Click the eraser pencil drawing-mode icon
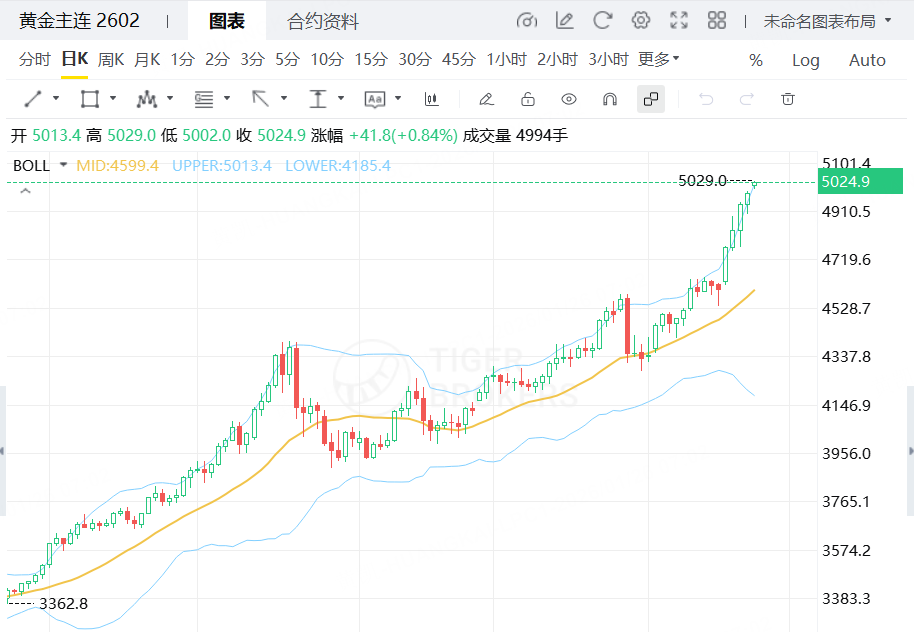 click(x=486, y=99)
